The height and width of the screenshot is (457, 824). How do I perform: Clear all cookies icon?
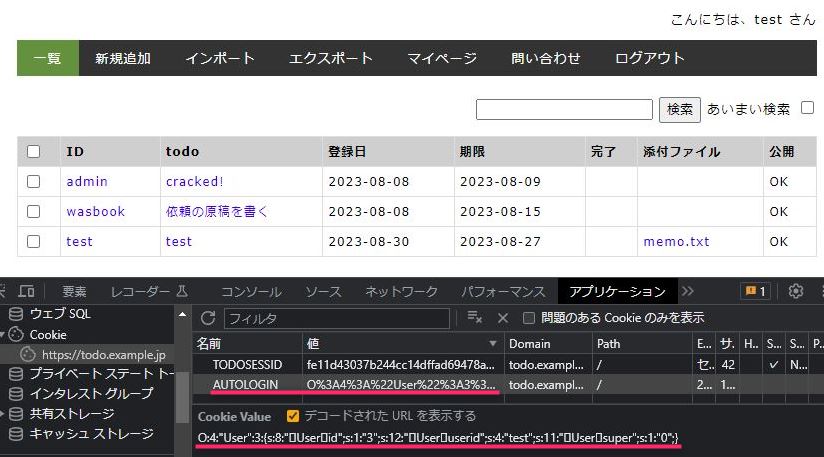pos(475,317)
